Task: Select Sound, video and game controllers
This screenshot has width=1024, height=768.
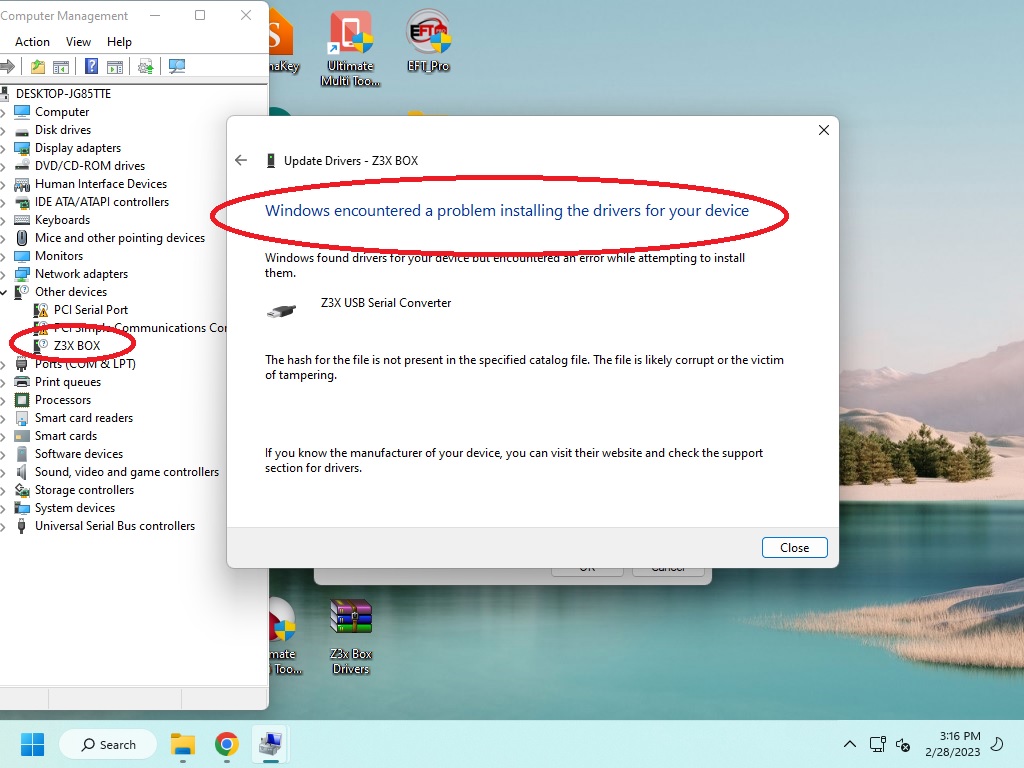Action: point(127,472)
